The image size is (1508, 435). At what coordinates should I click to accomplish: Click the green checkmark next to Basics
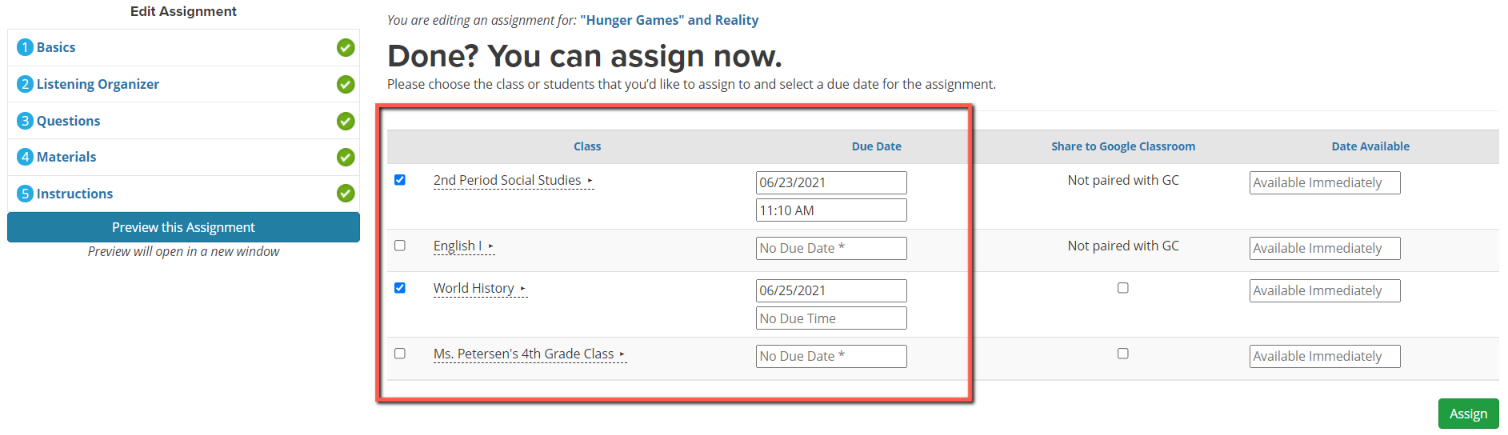[346, 47]
